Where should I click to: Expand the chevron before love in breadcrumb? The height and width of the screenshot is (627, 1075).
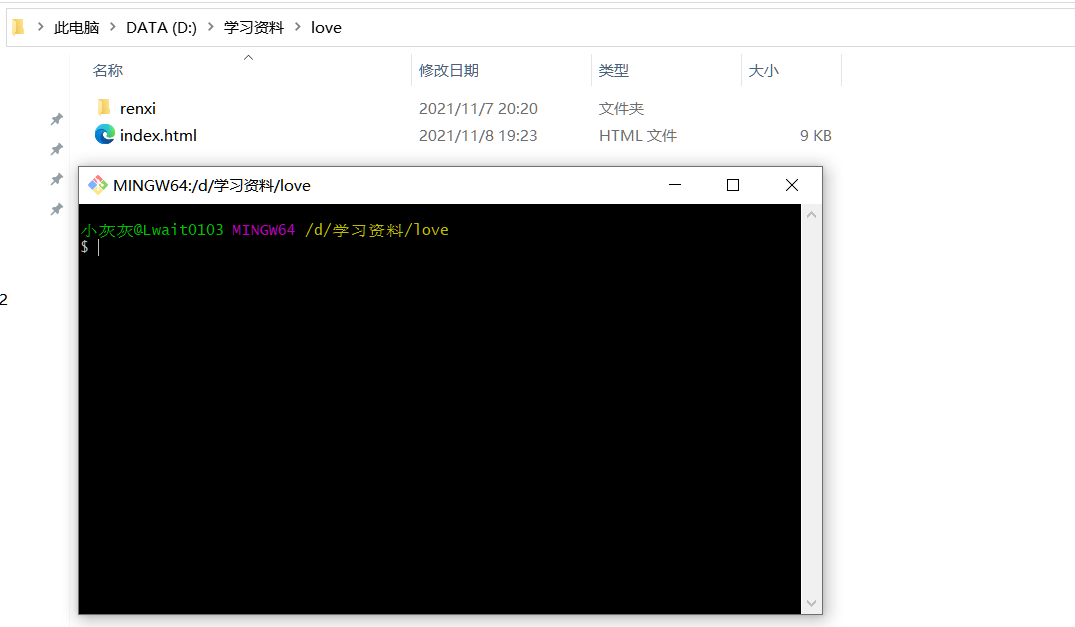pyautogui.click(x=298, y=27)
